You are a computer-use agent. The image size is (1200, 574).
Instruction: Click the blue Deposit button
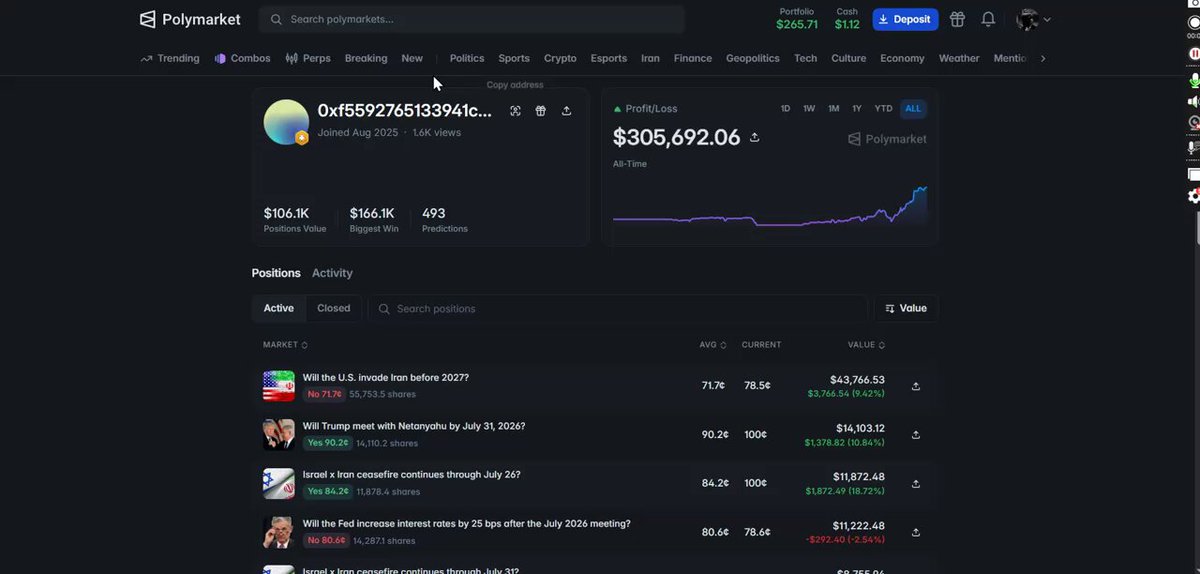(x=905, y=19)
